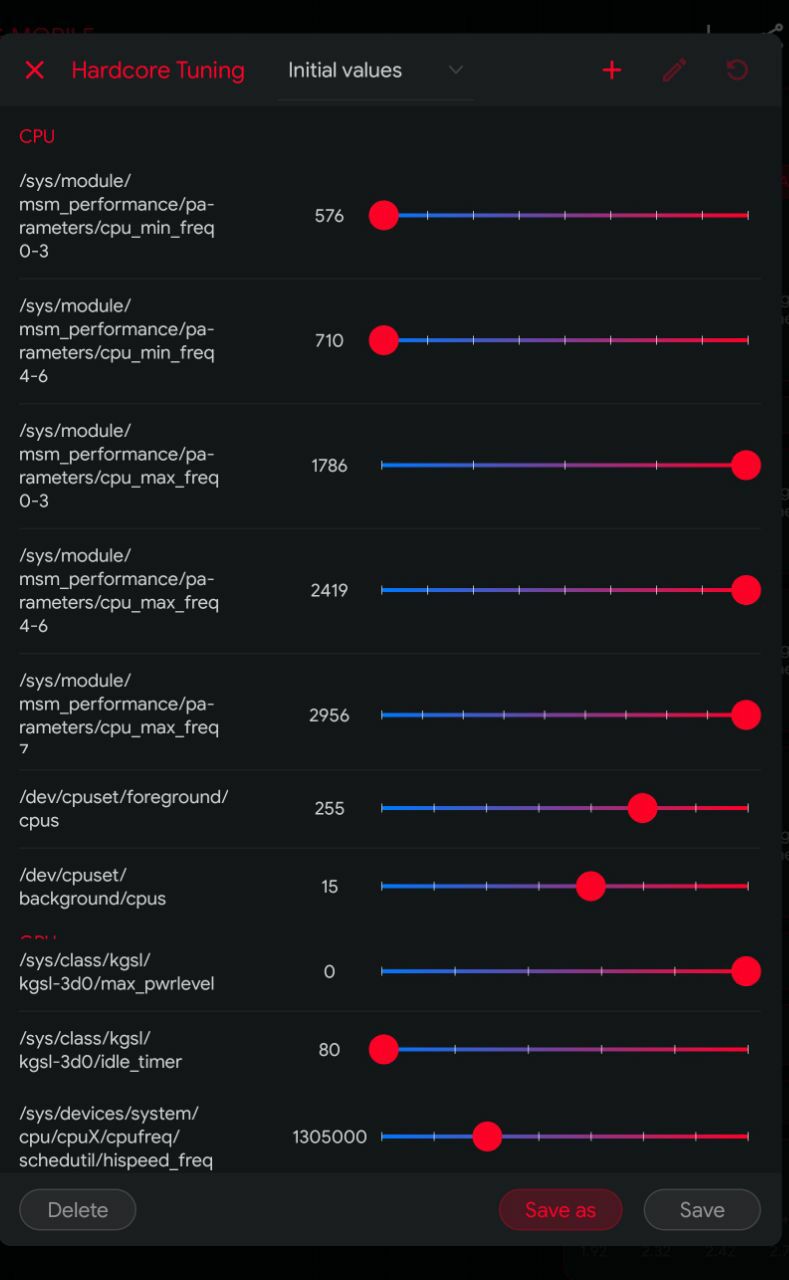Expand the profile list chevron arrow
The image size is (789, 1280).
[x=456, y=70]
